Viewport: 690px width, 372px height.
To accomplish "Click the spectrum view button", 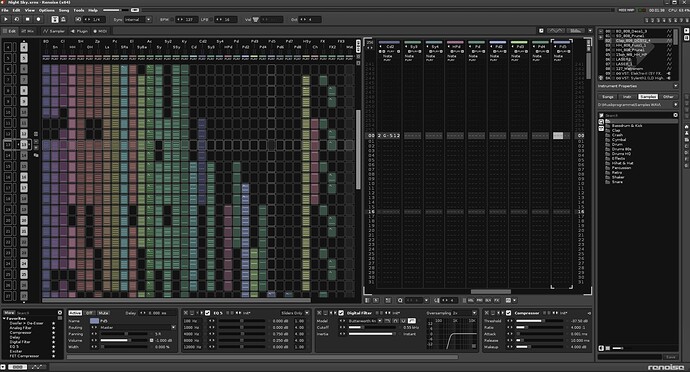I will (x=575, y=31).
